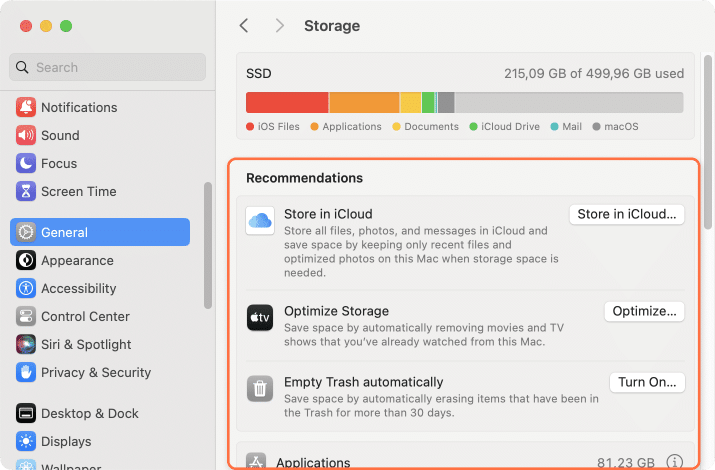Click the Documents legend label
The image size is (715, 470).
click(x=431, y=126)
